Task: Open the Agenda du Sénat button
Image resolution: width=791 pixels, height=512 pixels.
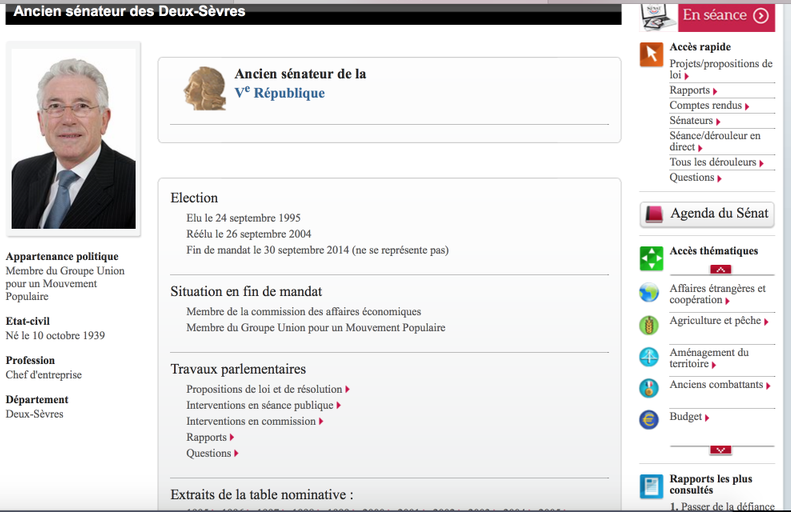Action: [x=707, y=214]
